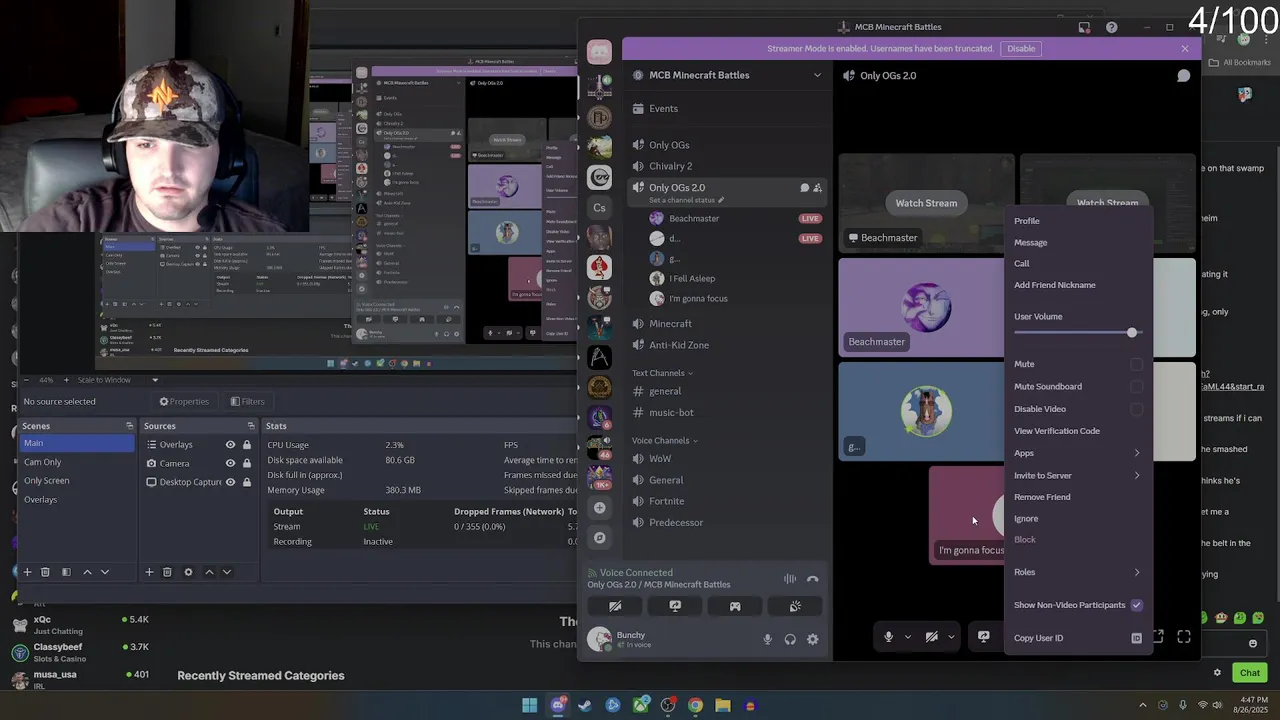Turn on camera in the voice panel

point(615,606)
